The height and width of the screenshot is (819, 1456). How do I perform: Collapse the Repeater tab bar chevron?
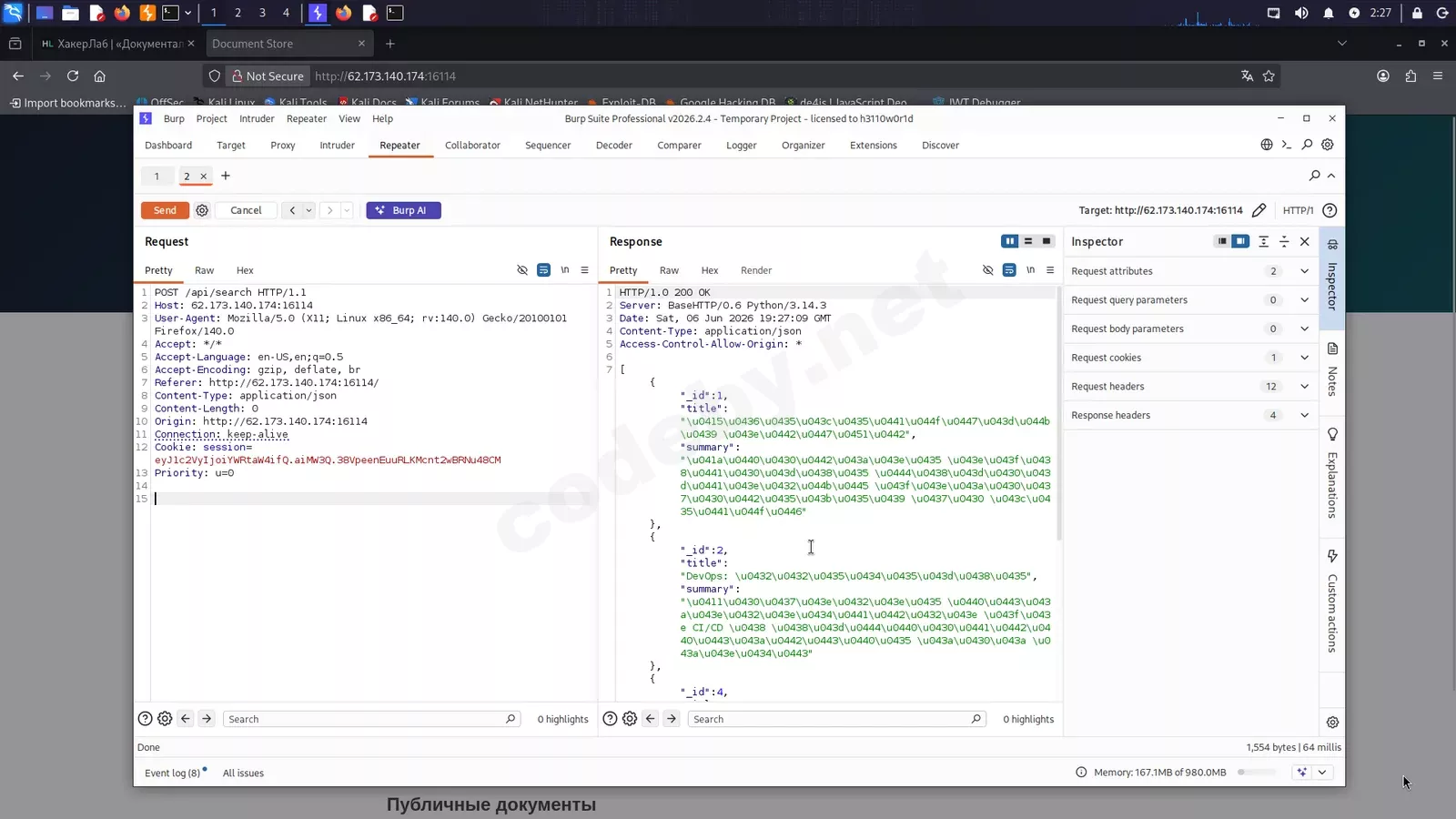click(x=1331, y=176)
